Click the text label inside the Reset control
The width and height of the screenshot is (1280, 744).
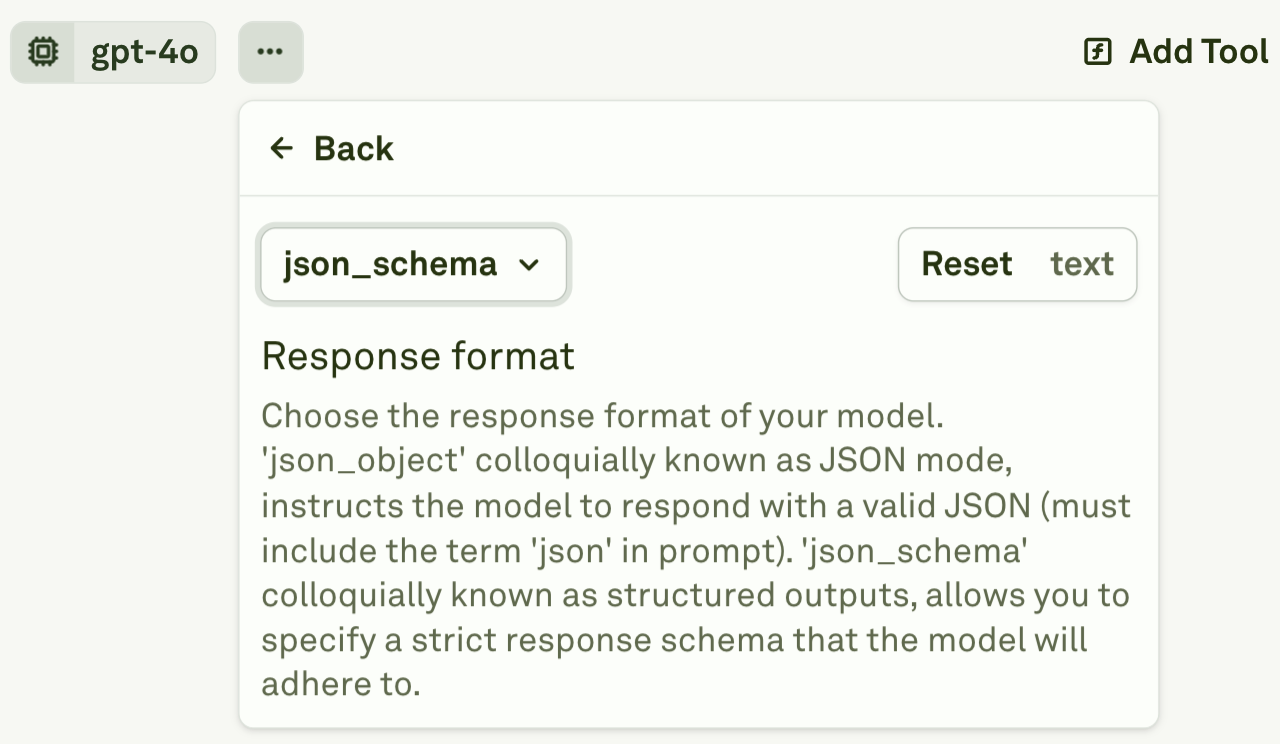1081,264
